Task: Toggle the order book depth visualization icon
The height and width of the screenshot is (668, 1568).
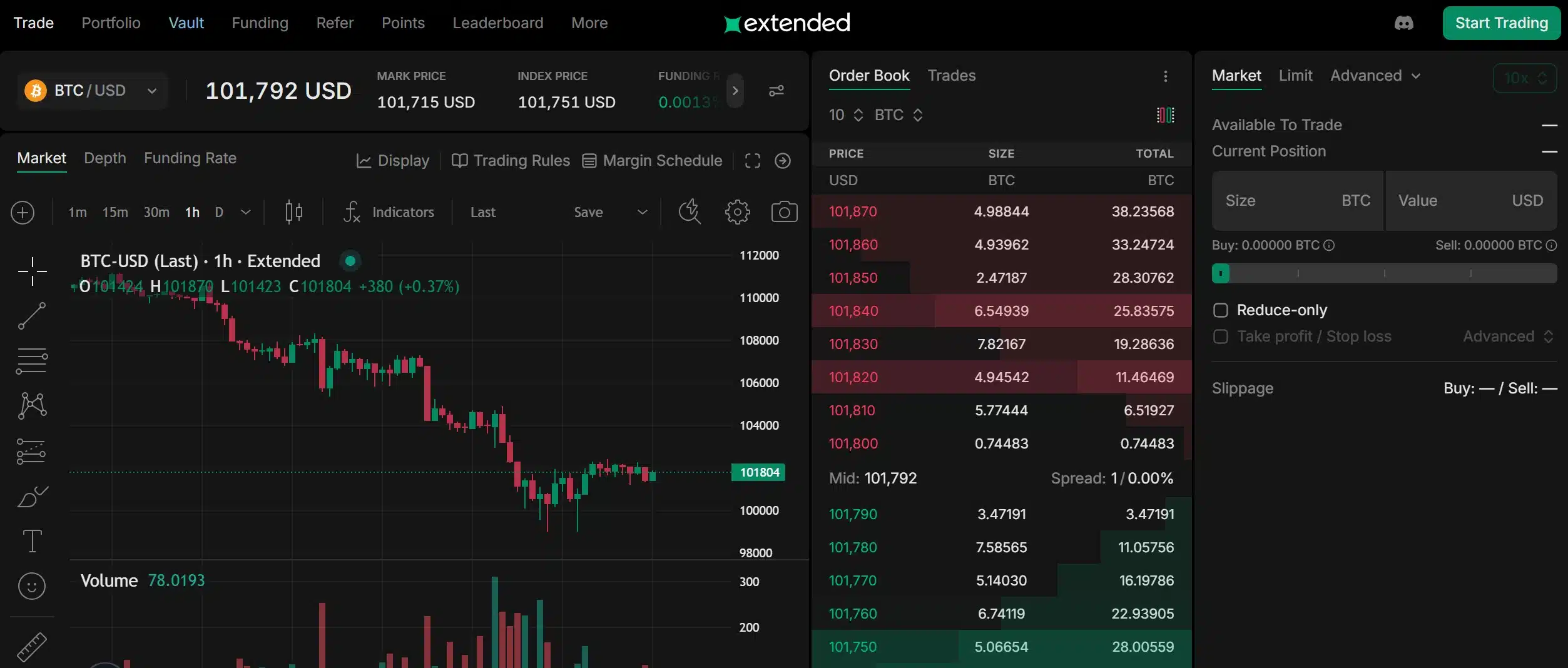Action: click(1165, 115)
